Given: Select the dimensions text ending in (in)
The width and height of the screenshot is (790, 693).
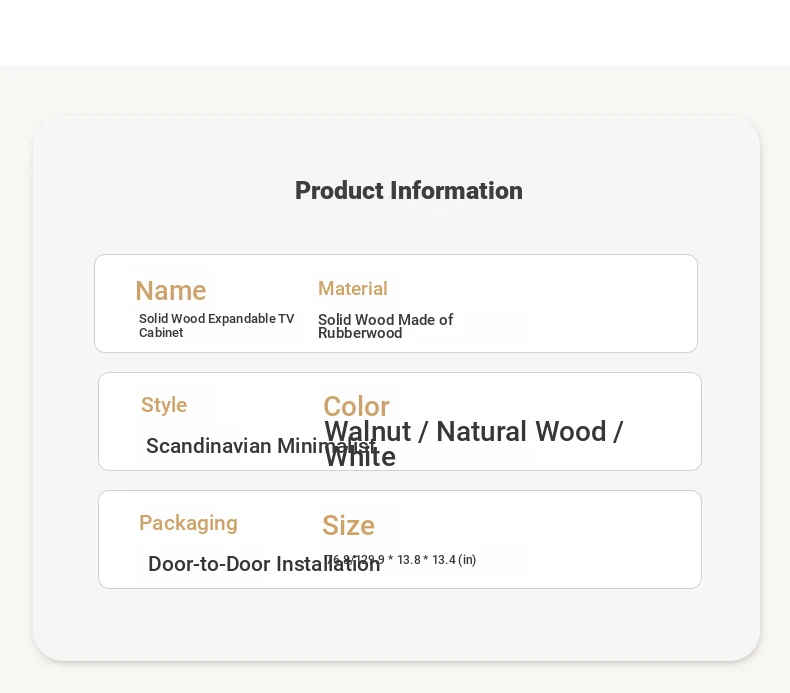Looking at the screenshot, I should tap(400, 560).
